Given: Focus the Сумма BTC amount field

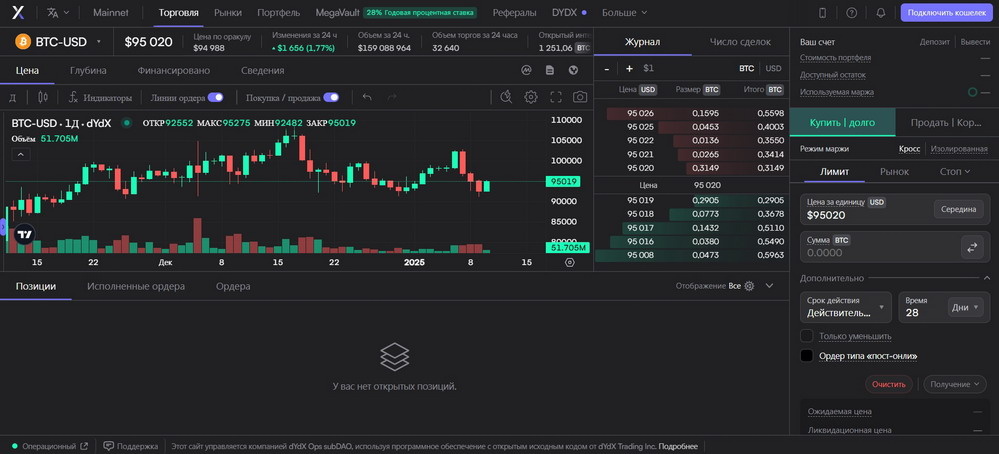Looking at the screenshot, I should 895,247.
